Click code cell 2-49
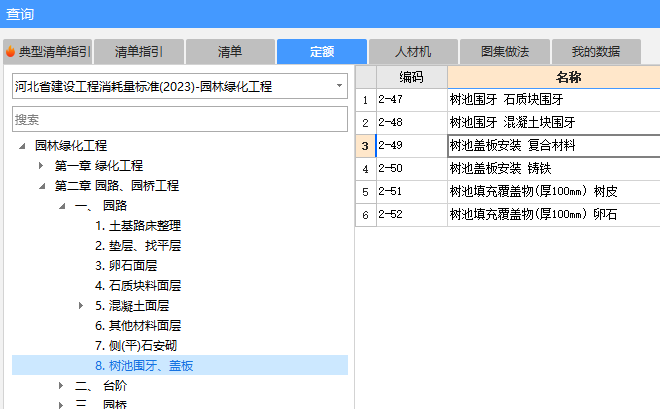This screenshot has width=660, height=409. pyautogui.click(x=412, y=146)
